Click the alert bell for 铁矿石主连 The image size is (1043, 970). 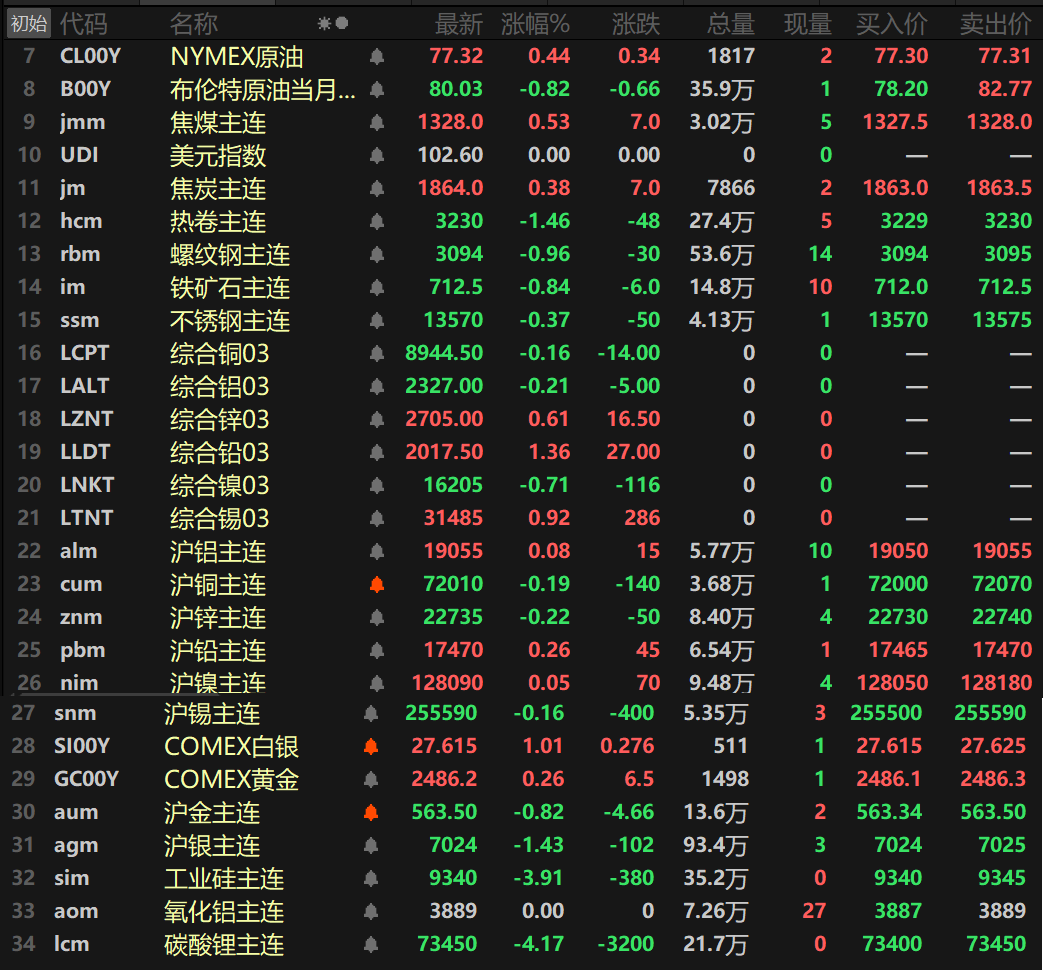pyautogui.click(x=375, y=287)
